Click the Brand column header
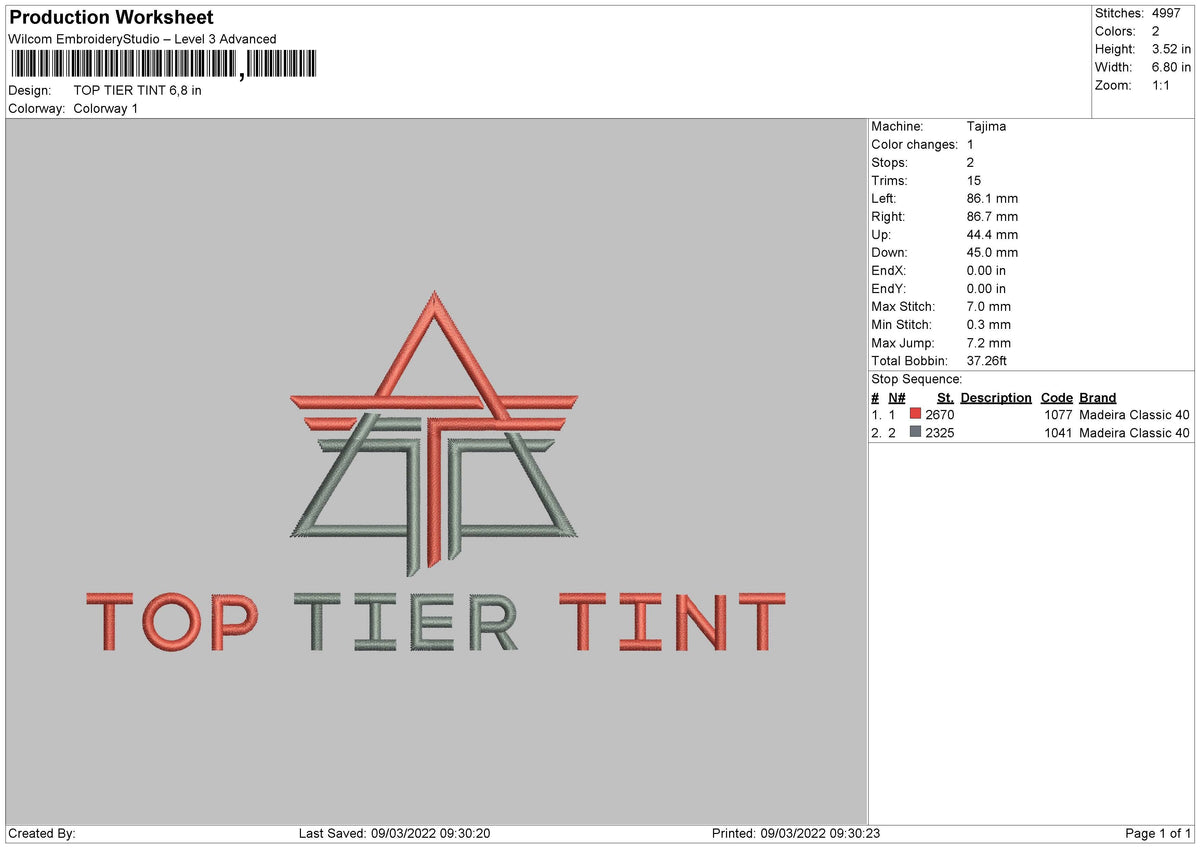This screenshot has width=1200, height=848. pyautogui.click(x=1098, y=397)
